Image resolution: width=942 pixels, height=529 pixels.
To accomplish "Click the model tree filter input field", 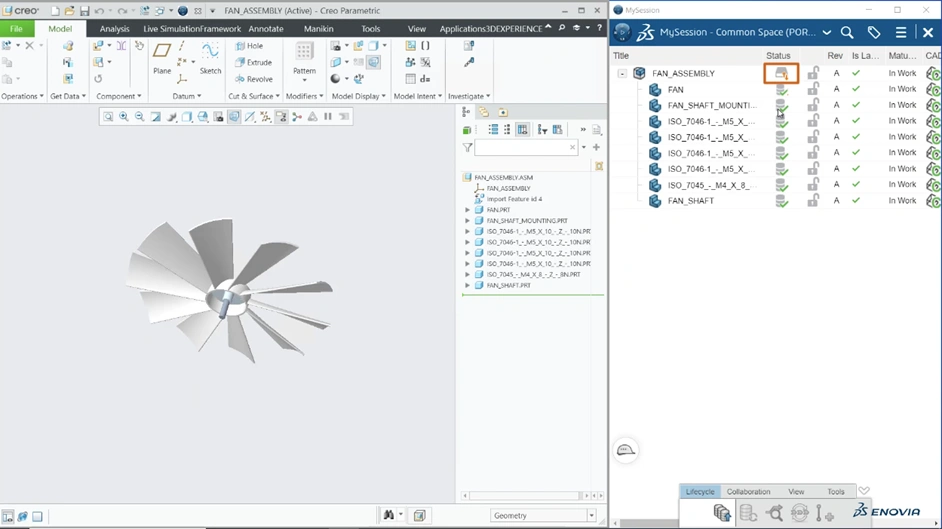I will click(526, 147).
